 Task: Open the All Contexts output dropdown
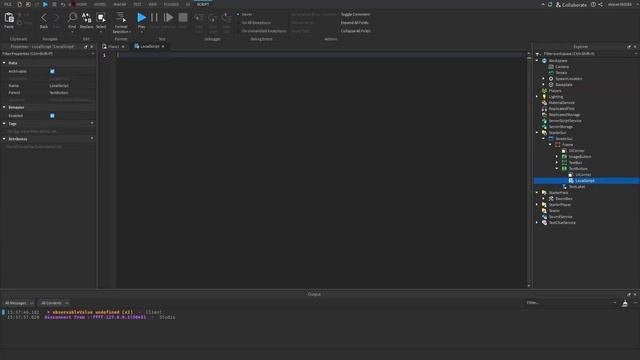coord(55,303)
